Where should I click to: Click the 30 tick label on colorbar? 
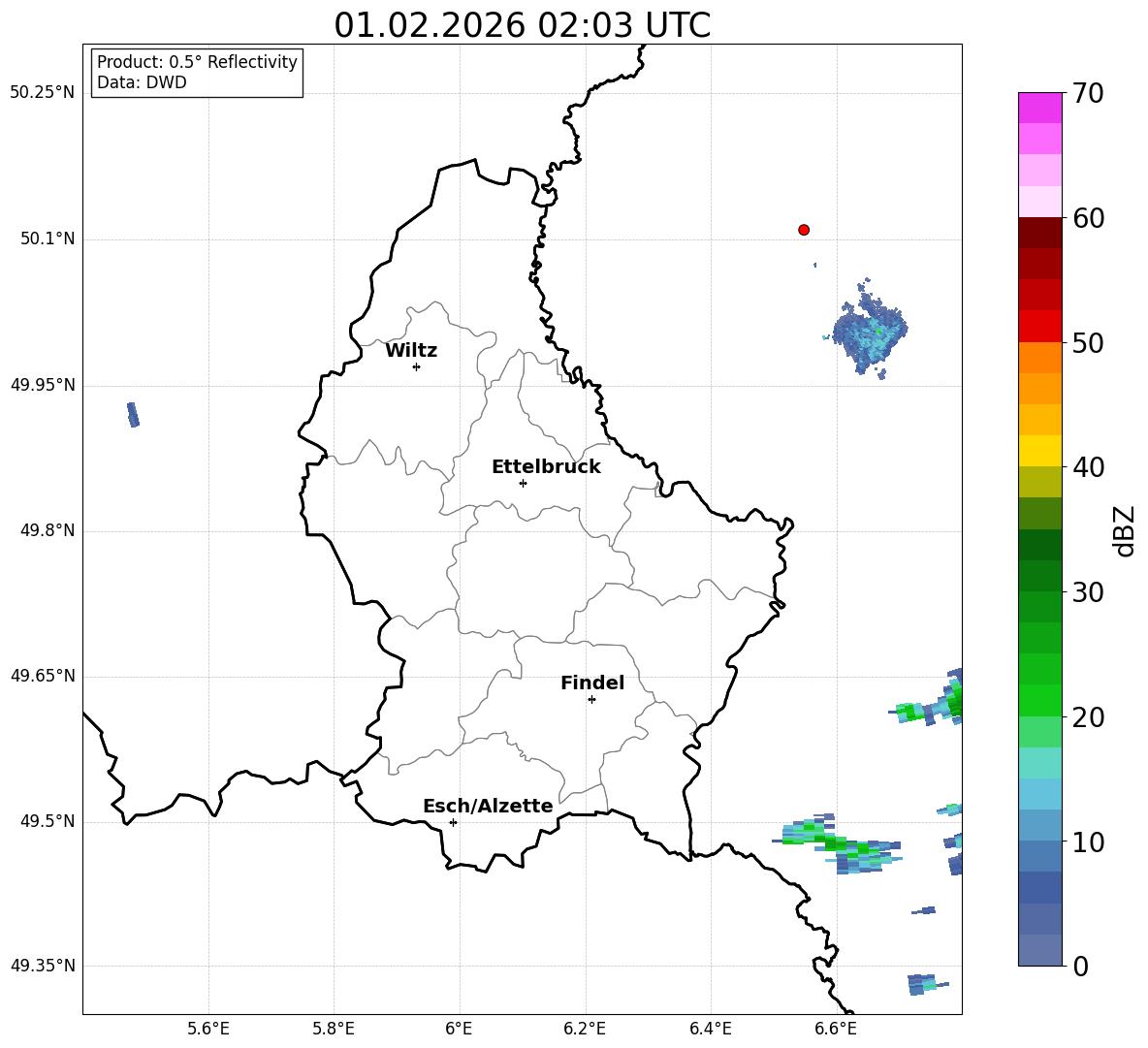[x=1088, y=592]
